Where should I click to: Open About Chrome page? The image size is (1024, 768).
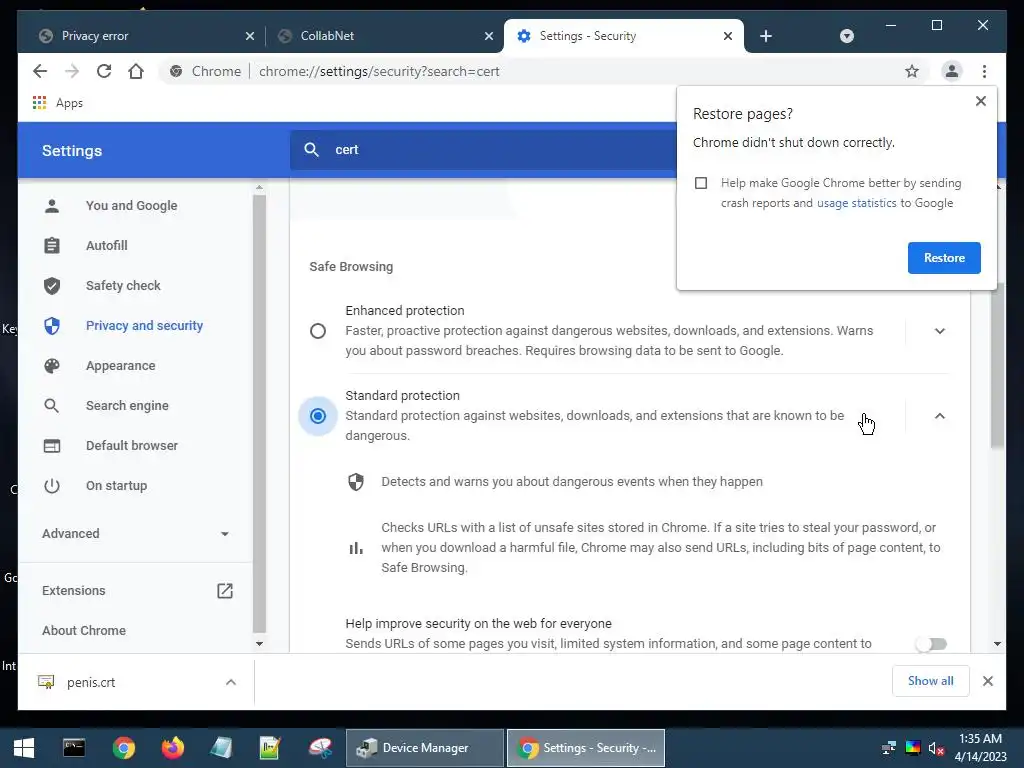84,630
